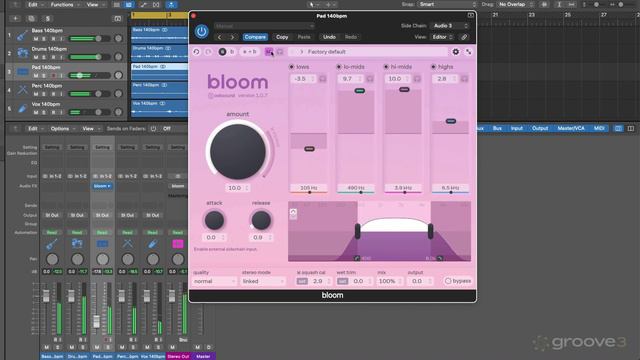Open the plugin preset Manual dropdown
640x360 pixels.
tap(264, 26)
